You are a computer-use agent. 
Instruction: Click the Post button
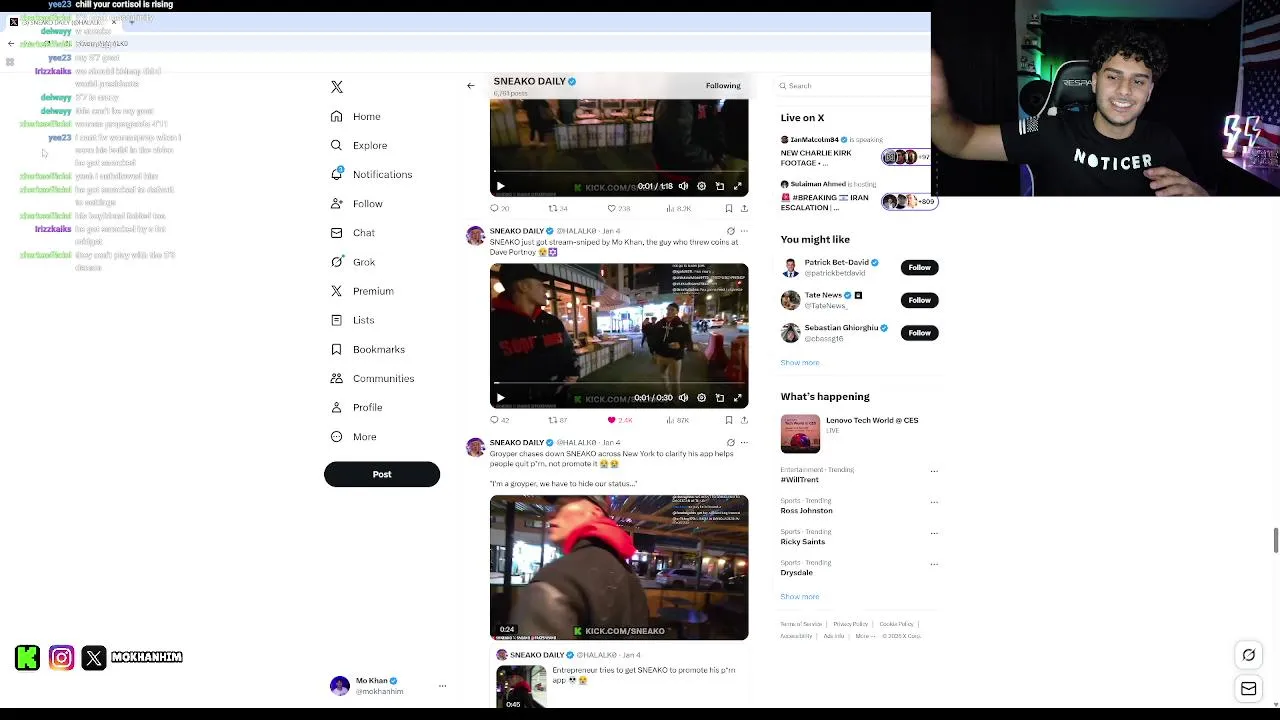coord(382,474)
